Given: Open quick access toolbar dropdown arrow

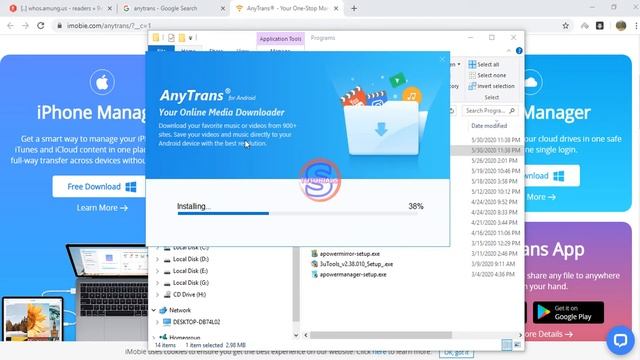Looking at the screenshot, I should [x=190, y=38].
